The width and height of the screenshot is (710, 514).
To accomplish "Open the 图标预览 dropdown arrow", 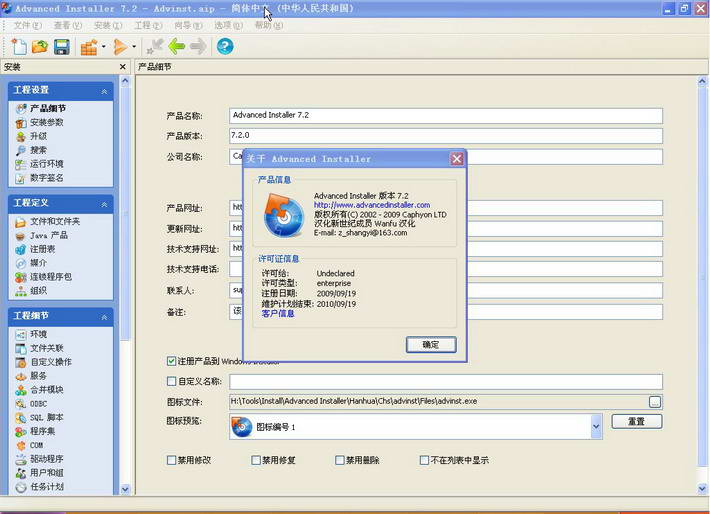I will 596,427.
